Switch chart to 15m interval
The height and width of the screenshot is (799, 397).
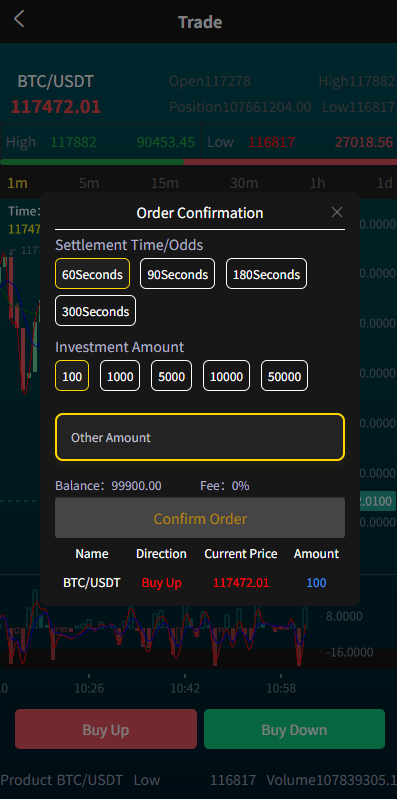click(165, 183)
